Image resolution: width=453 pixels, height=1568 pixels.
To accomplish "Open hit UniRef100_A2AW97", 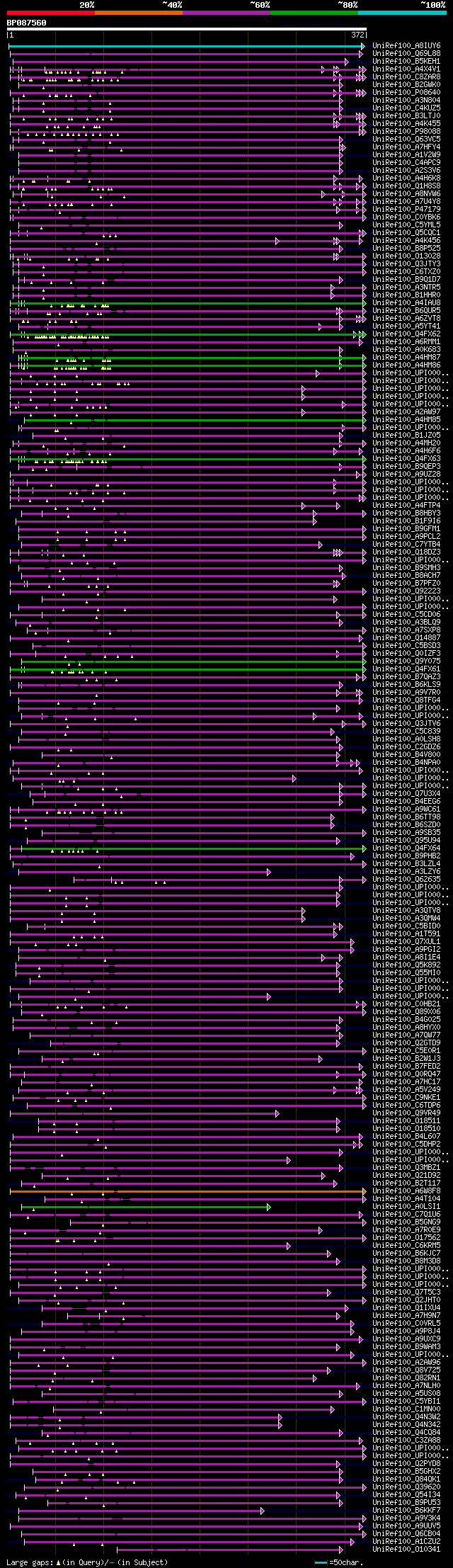I will (406, 411).
